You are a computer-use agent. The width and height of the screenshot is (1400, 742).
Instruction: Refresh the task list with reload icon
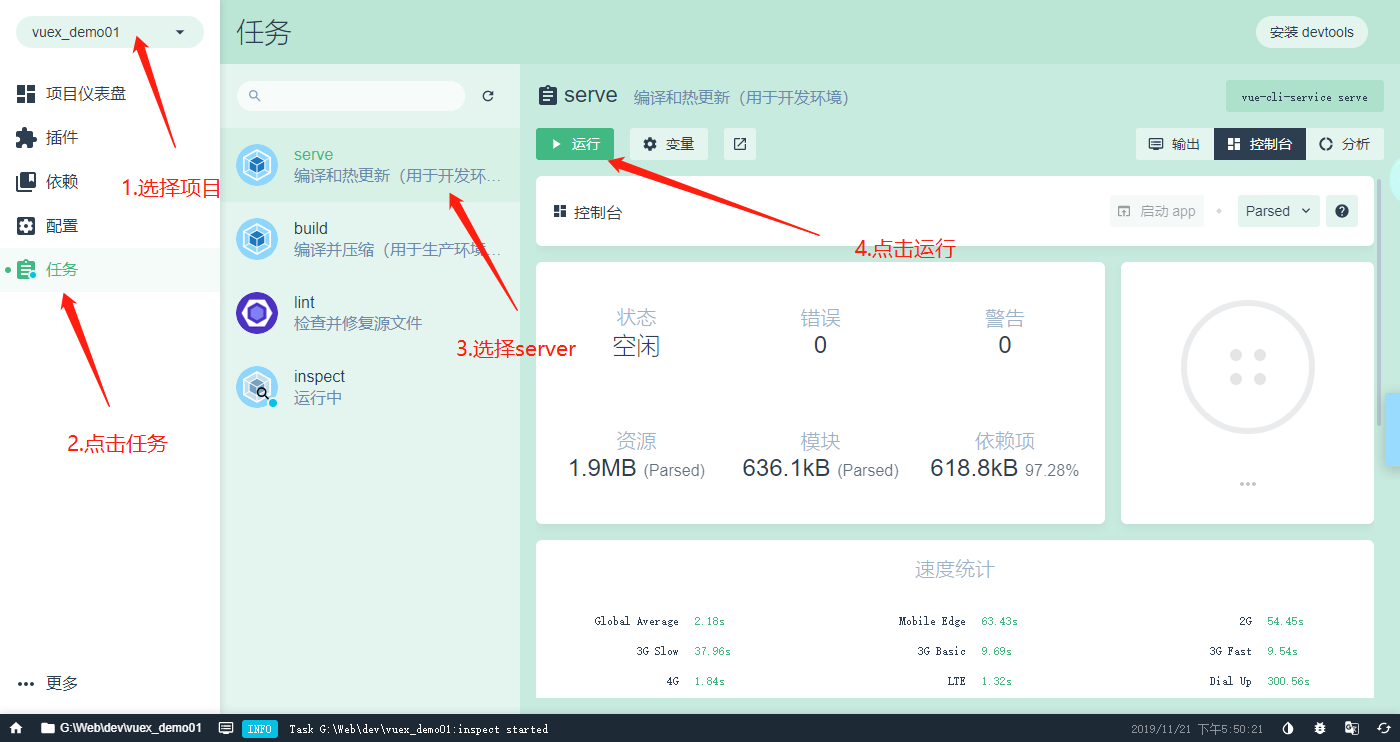488,96
